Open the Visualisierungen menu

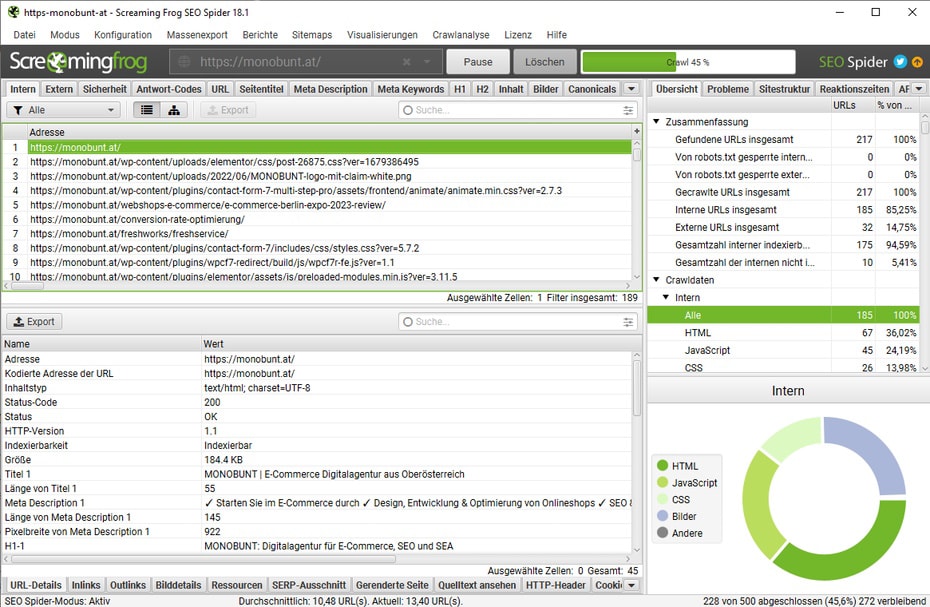(382, 35)
